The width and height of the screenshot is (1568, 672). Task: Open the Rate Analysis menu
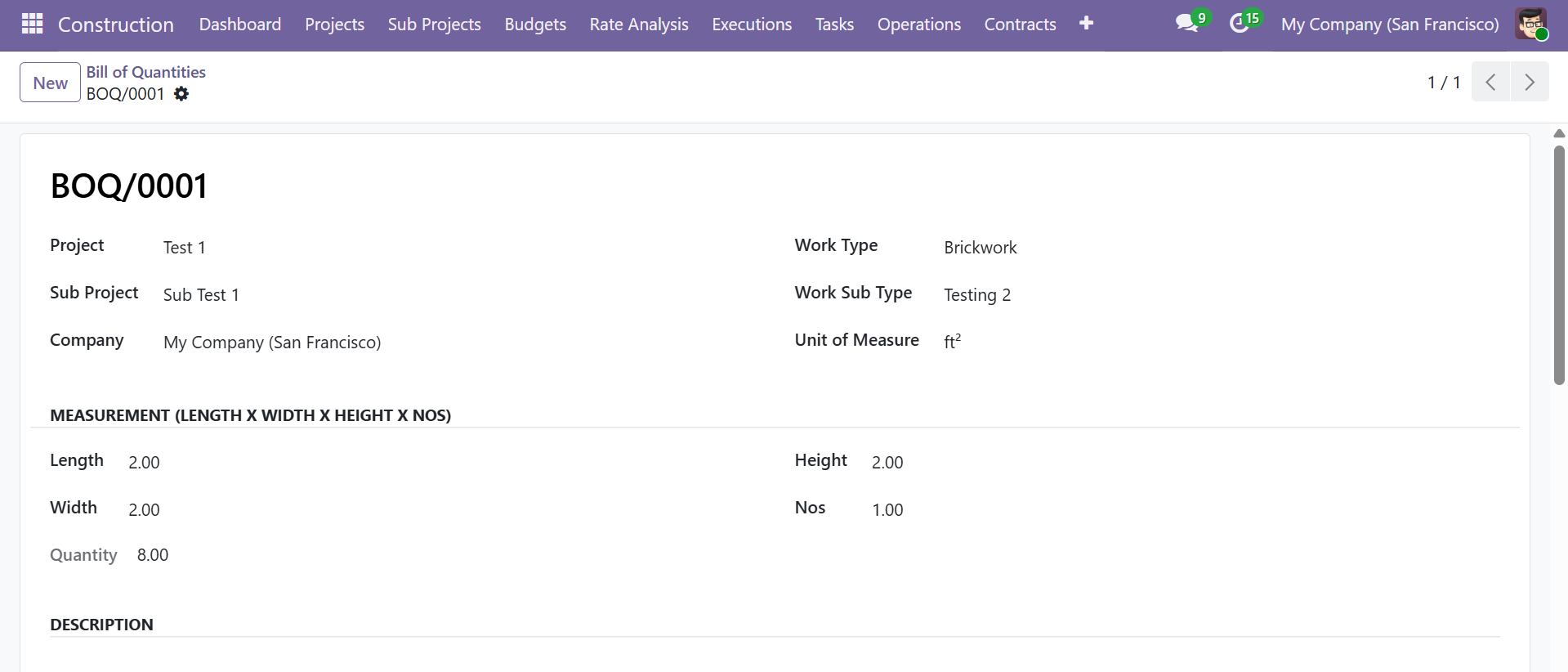pyautogui.click(x=638, y=25)
